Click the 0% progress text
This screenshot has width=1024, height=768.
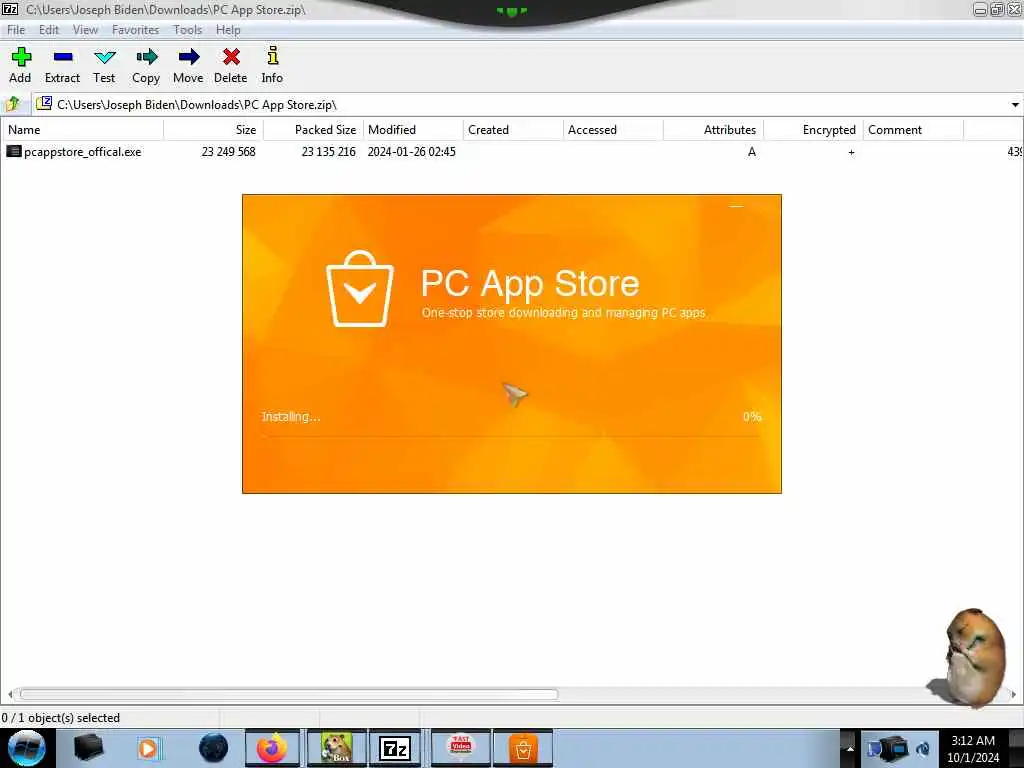[x=752, y=417]
